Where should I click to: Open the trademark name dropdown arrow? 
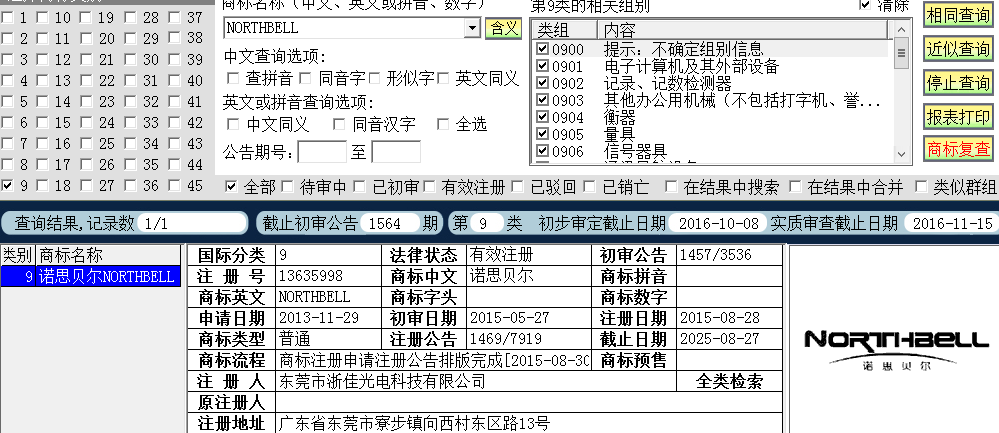pos(472,28)
